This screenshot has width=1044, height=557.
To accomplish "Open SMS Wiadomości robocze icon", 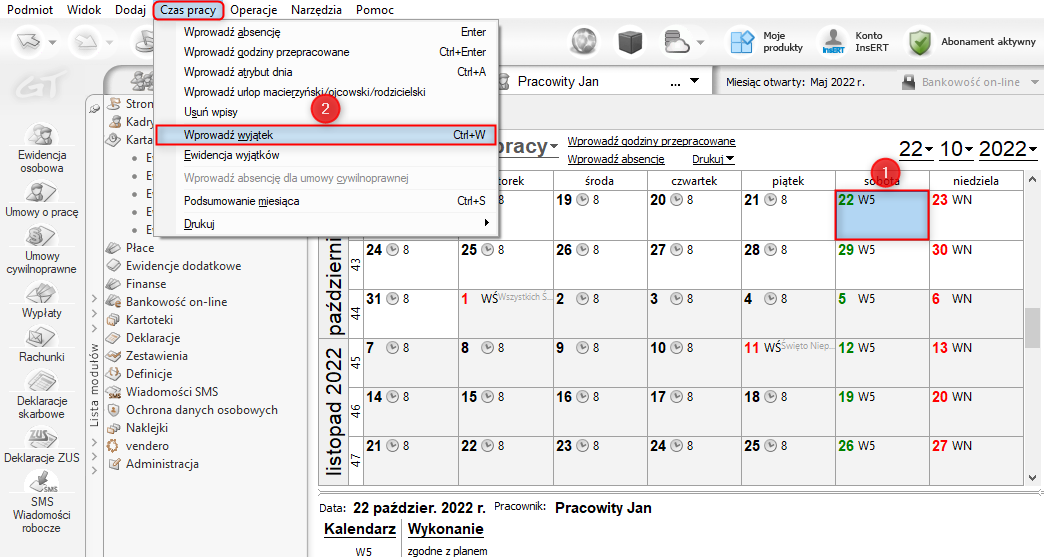I will pyautogui.click(x=42, y=482).
